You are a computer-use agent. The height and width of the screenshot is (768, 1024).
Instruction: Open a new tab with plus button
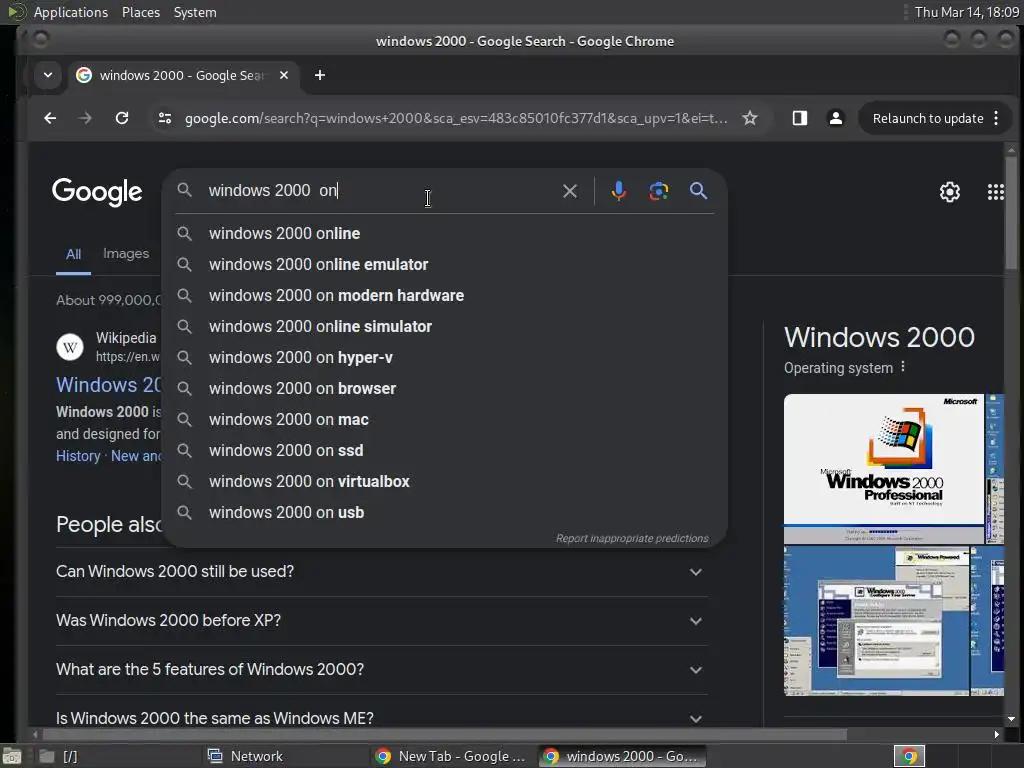pyautogui.click(x=319, y=75)
